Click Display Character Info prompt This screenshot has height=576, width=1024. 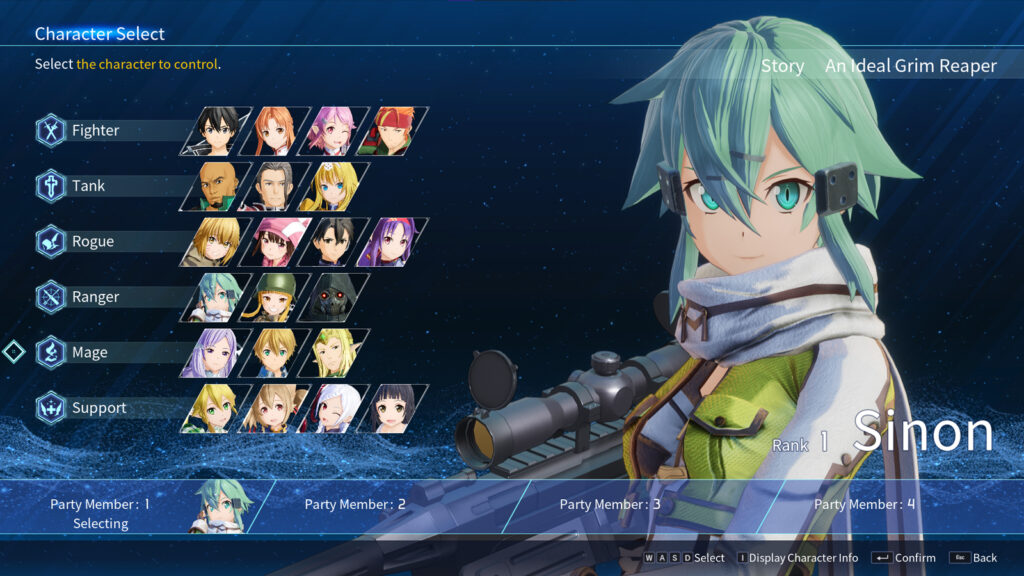(797, 558)
